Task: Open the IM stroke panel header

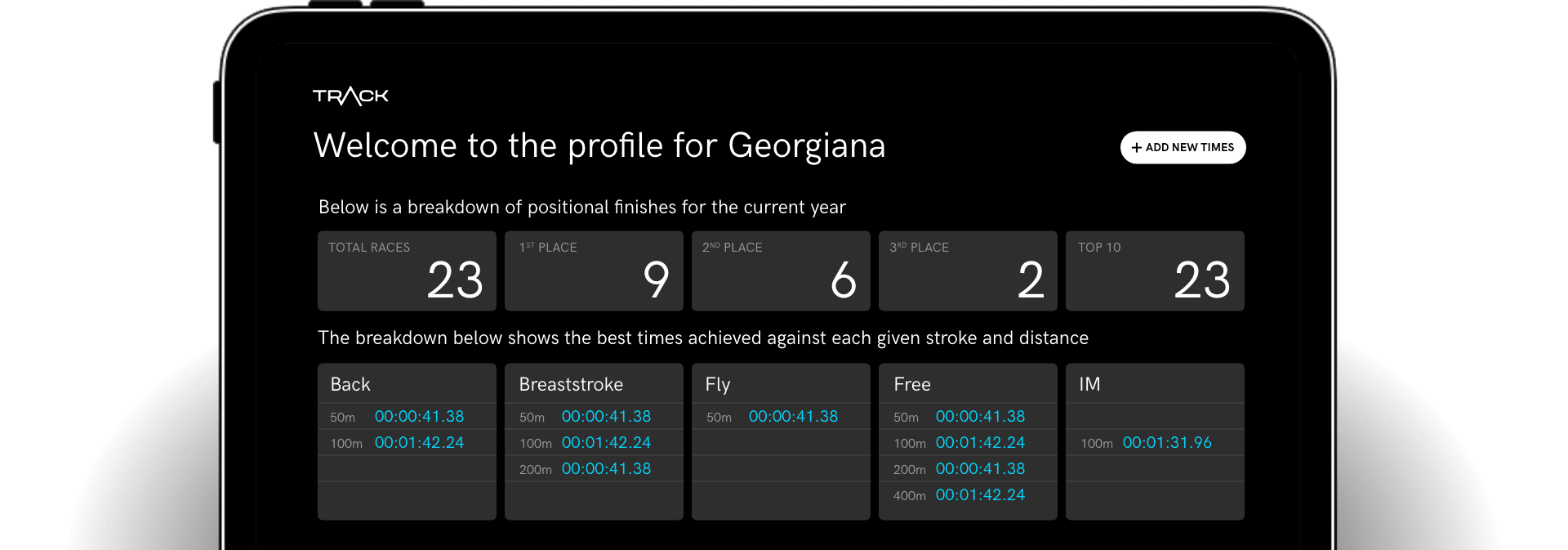Action: 1089,384
